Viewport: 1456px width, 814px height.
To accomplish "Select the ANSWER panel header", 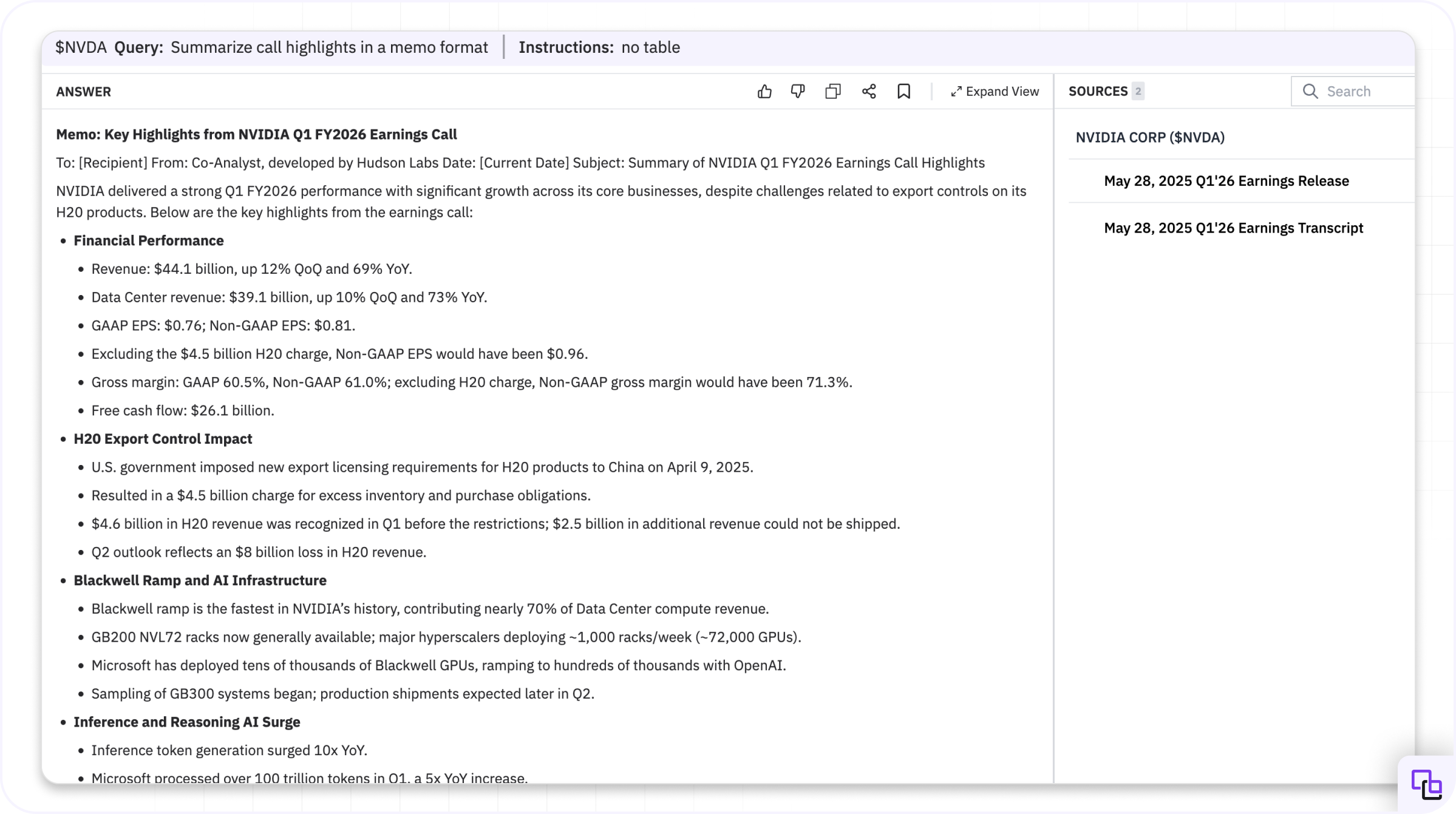I will [83, 92].
